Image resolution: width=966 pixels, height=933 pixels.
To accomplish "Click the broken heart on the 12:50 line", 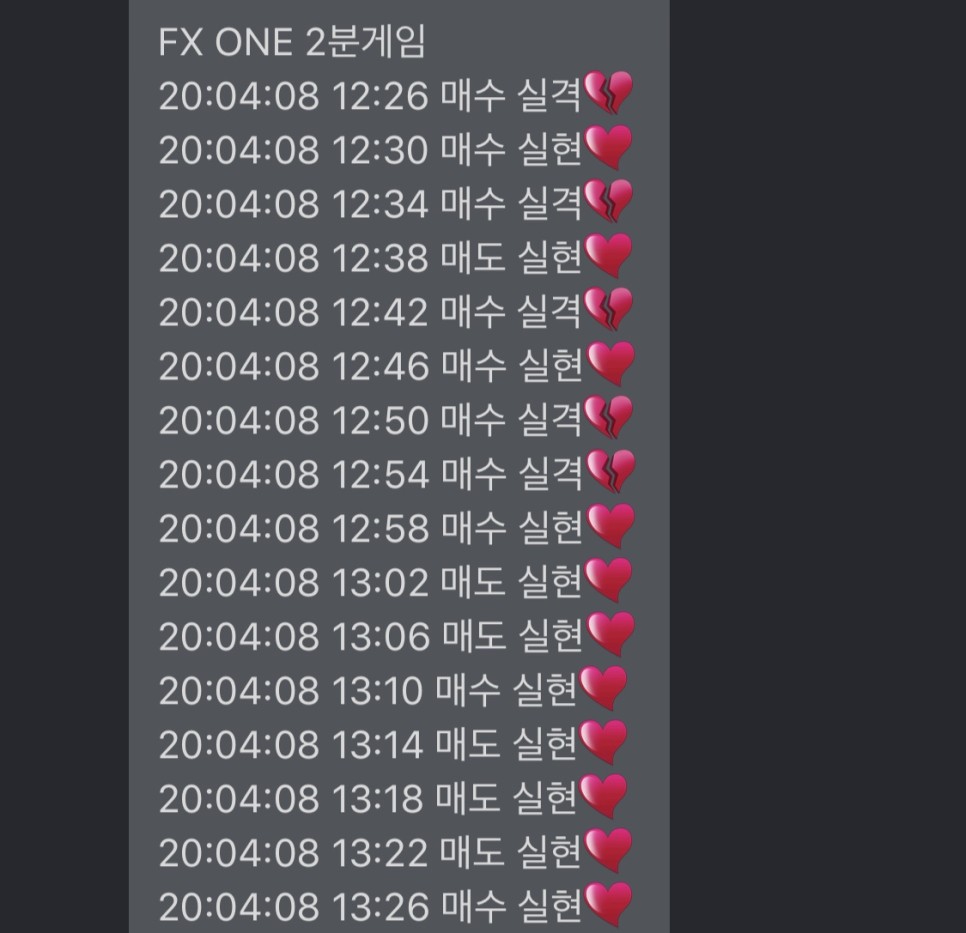I will [x=608, y=417].
